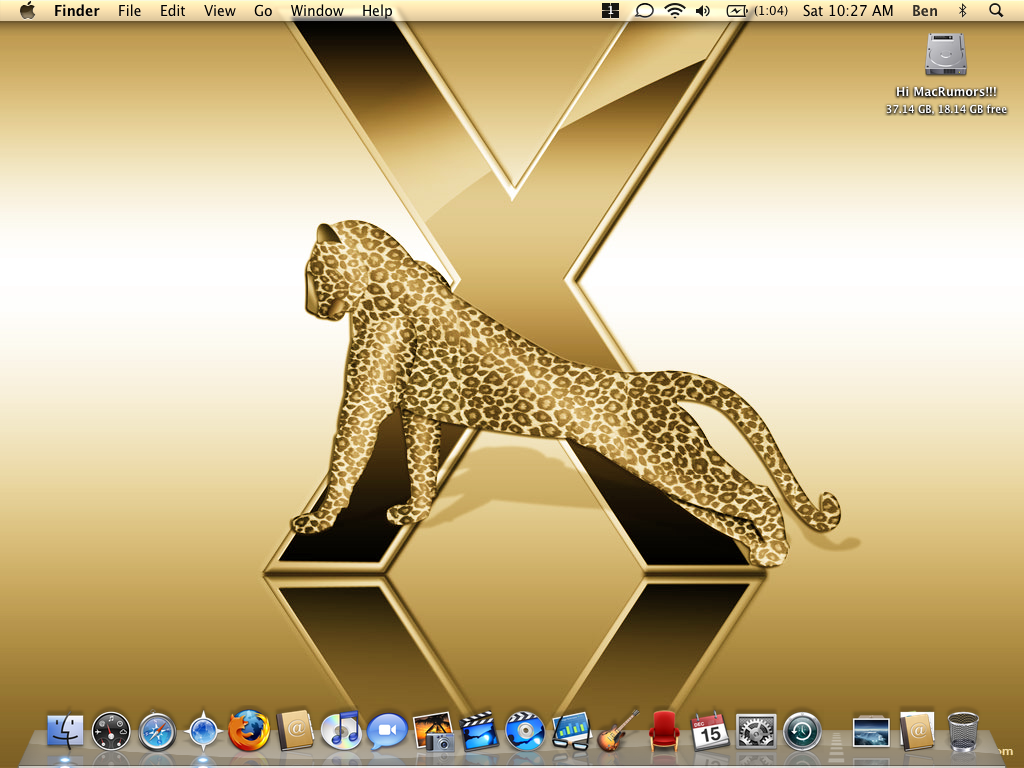Open battery status menu showing 1:04

pos(757,10)
